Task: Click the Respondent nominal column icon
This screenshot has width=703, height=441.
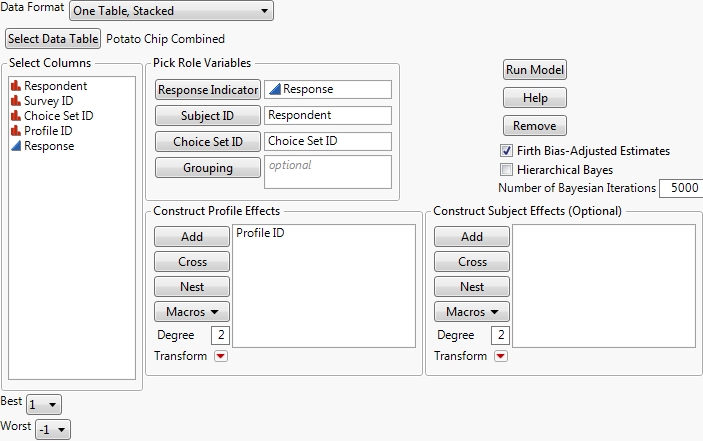Action: pyautogui.click(x=16, y=86)
